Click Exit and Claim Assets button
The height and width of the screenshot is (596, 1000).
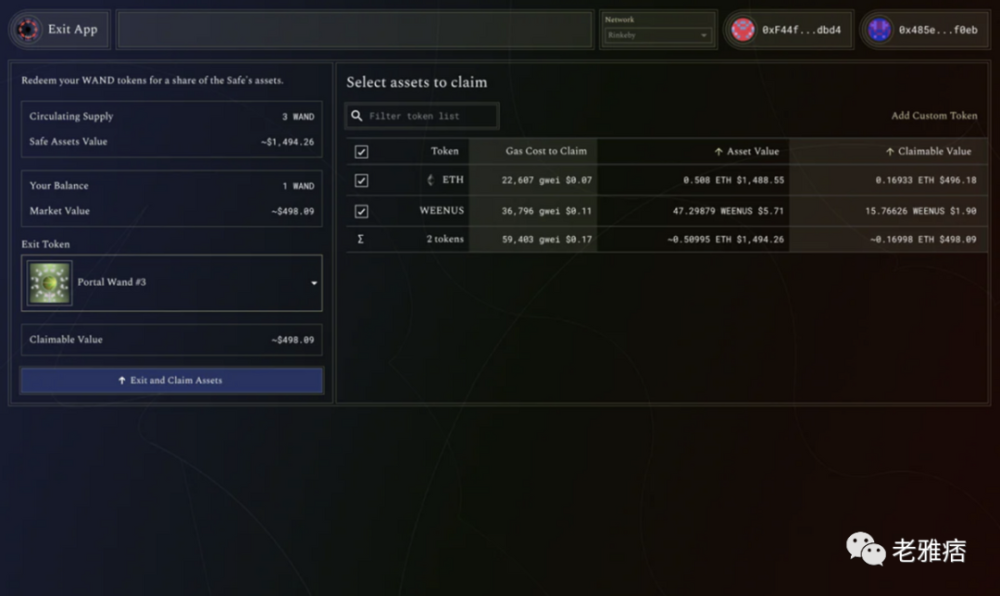click(172, 380)
